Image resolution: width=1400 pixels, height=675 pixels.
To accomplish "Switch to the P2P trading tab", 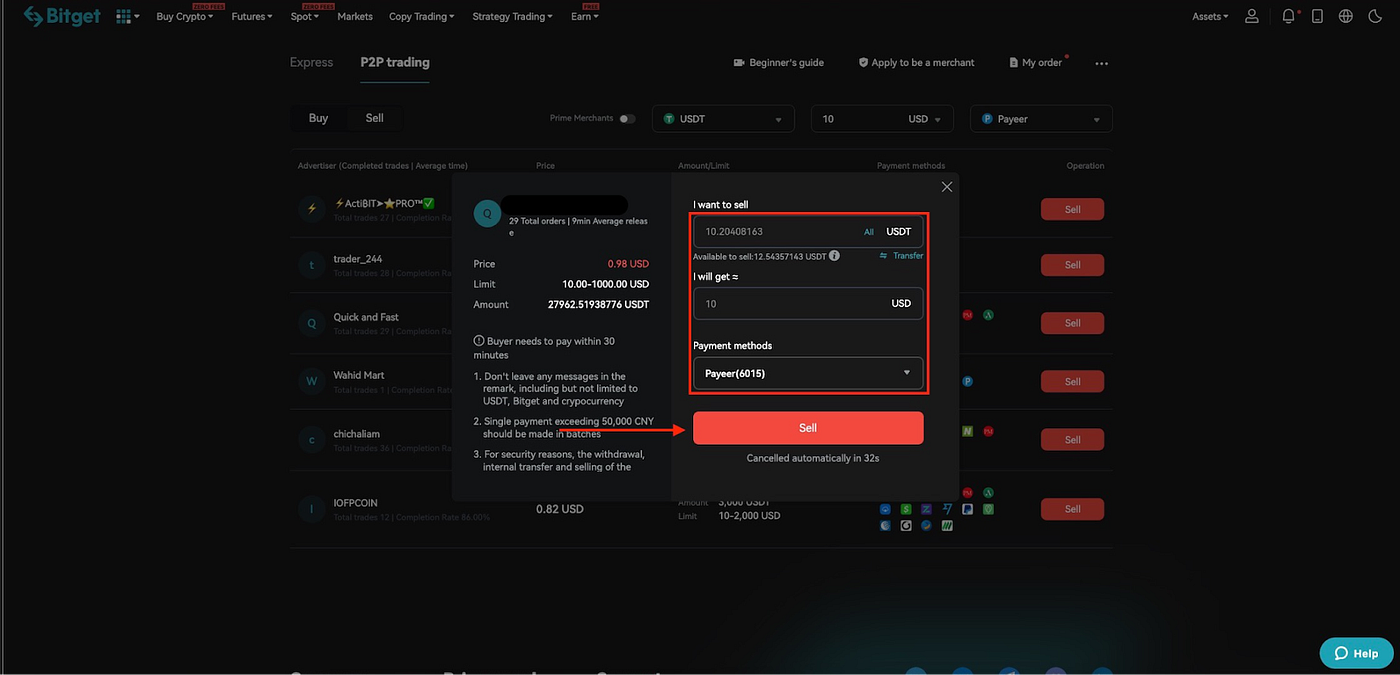I will 394,61.
